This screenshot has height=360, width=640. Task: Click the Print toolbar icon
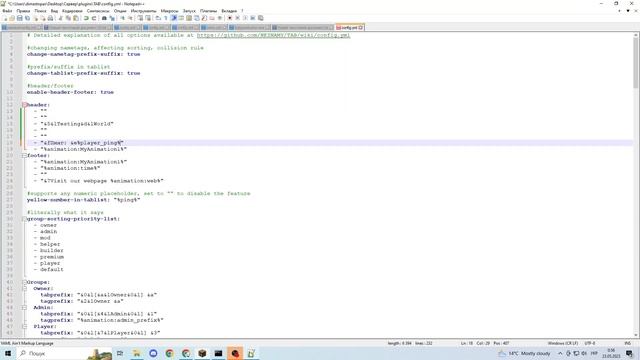pyautogui.click(x=51, y=18)
